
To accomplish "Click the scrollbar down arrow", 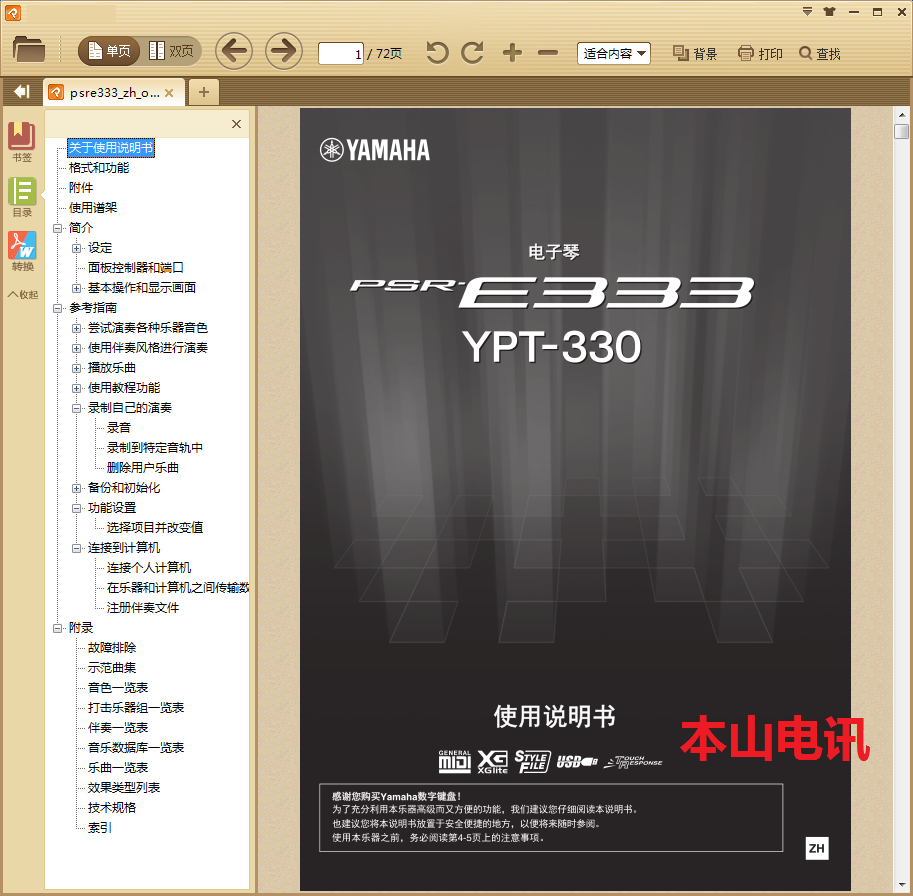I will click(x=901, y=886).
